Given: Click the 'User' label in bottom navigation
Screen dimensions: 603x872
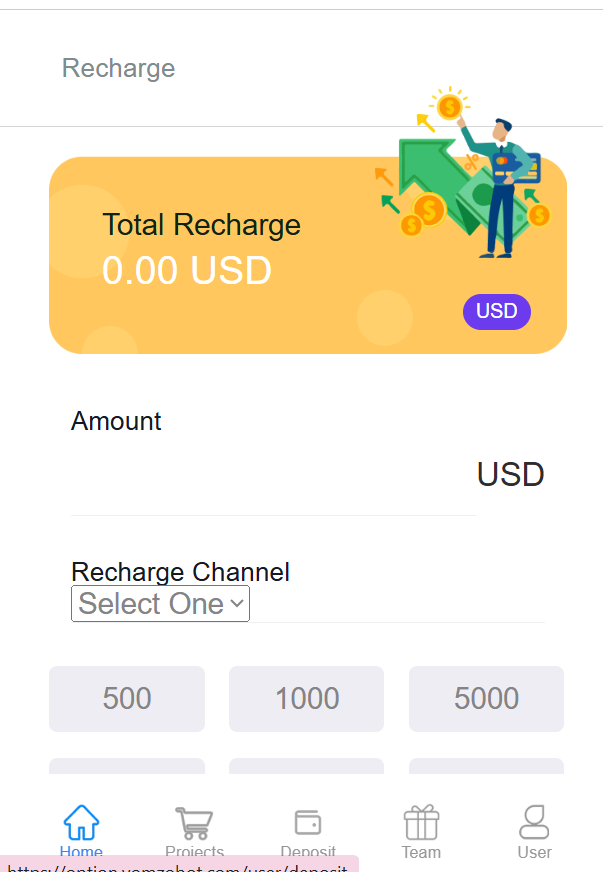Looking at the screenshot, I should point(534,852).
